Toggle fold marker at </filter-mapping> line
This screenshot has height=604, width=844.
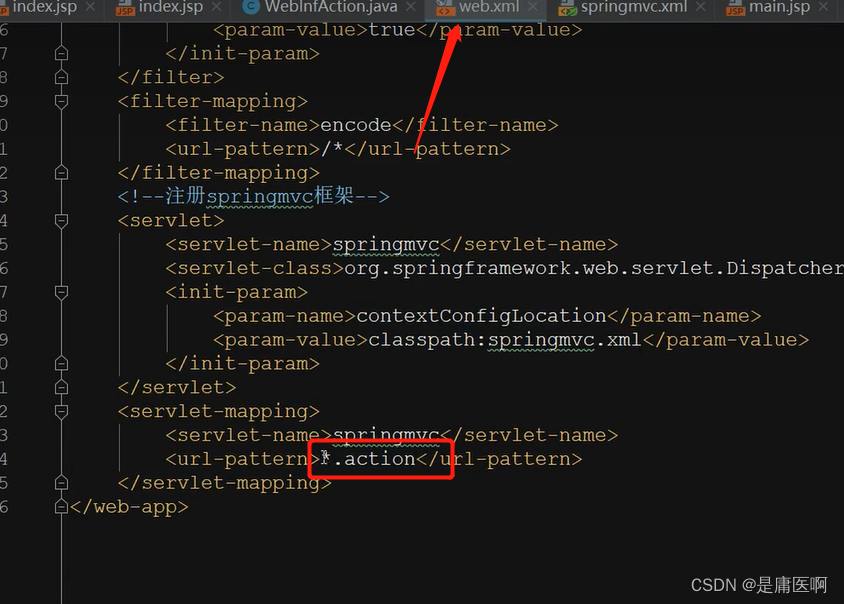(x=61, y=173)
